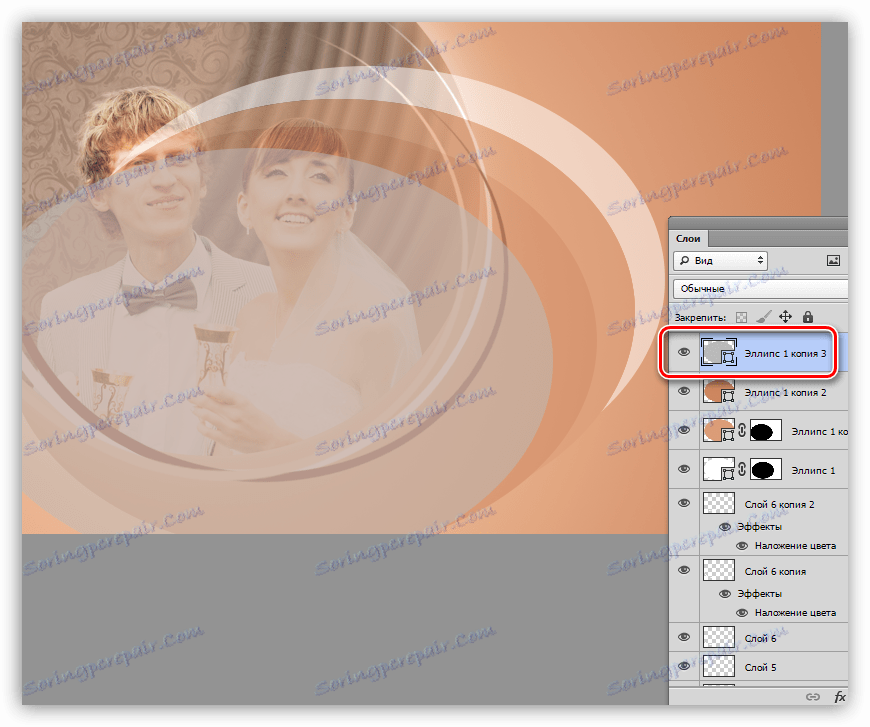Lock transparent pixels icon

(741, 317)
